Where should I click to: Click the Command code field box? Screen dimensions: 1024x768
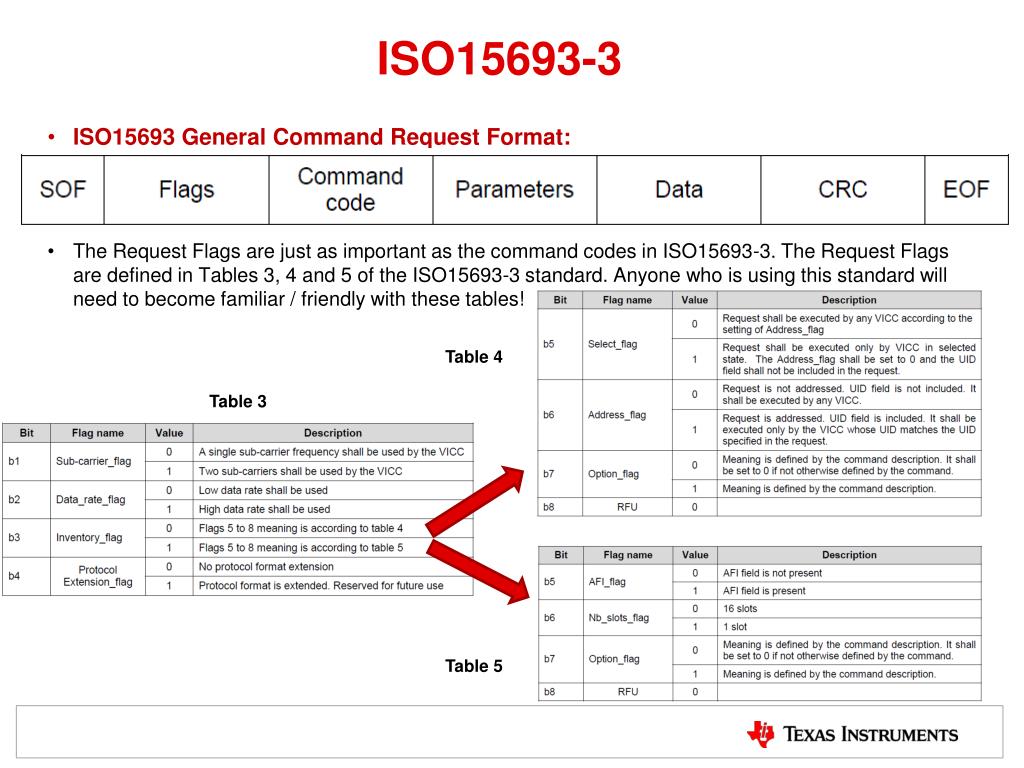pos(350,189)
